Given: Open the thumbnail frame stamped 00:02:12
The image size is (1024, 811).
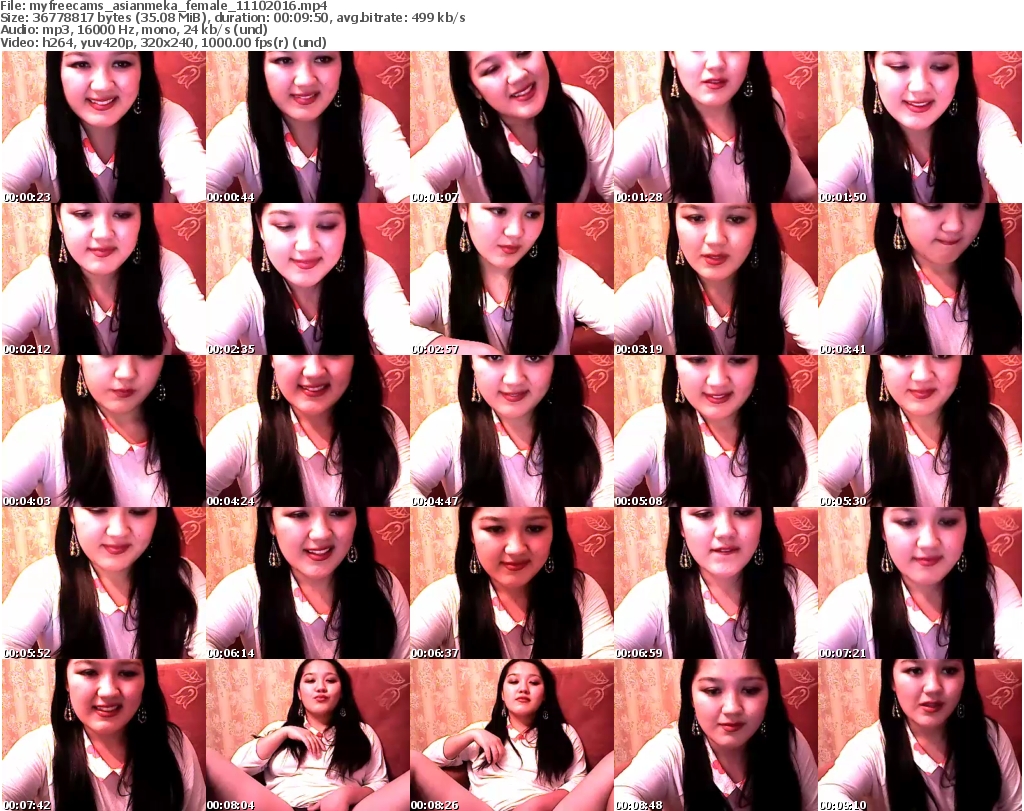Looking at the screenshot, I should 104,279.
